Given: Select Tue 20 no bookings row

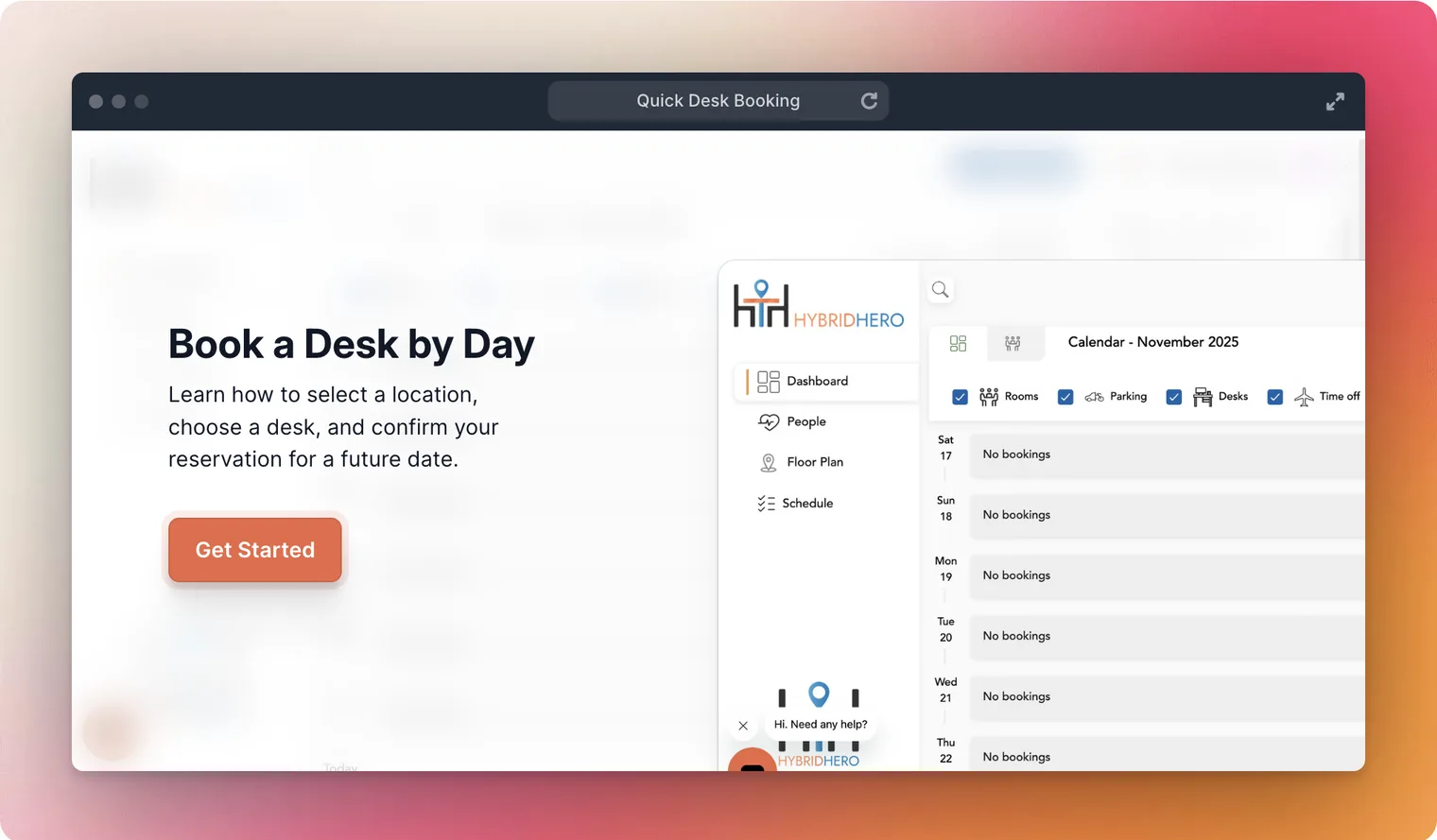Looking at the screenshot, I should pos(1168,636).
